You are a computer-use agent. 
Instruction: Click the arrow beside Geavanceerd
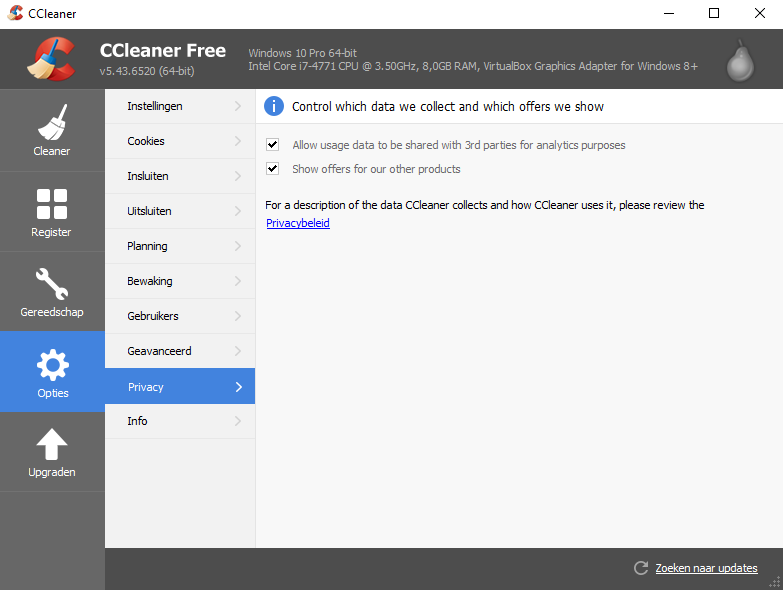(x=238, y=351)
